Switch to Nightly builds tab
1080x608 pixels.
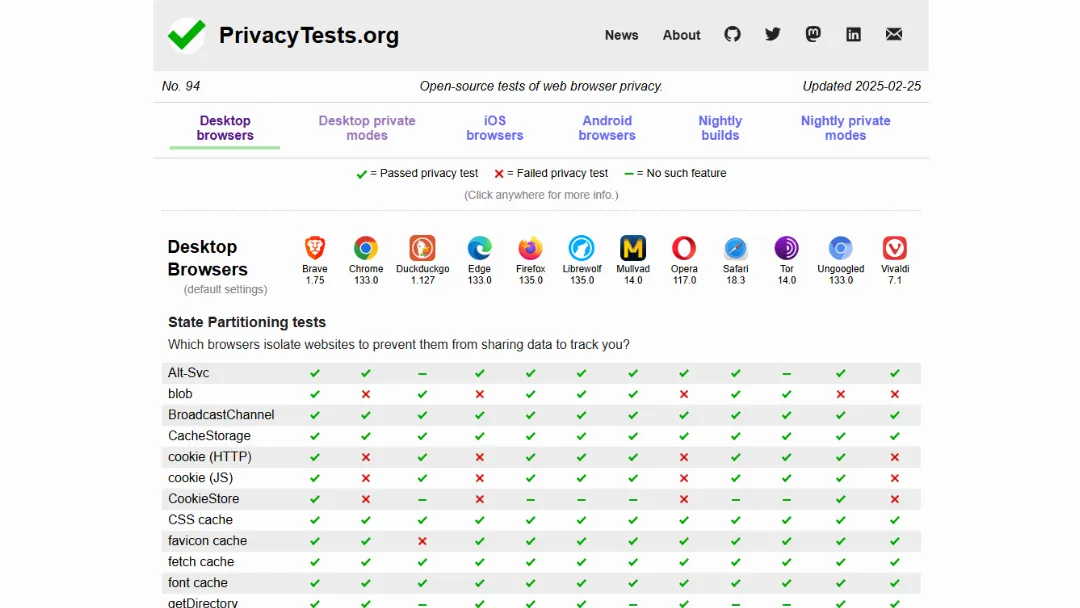pos(720,128)
